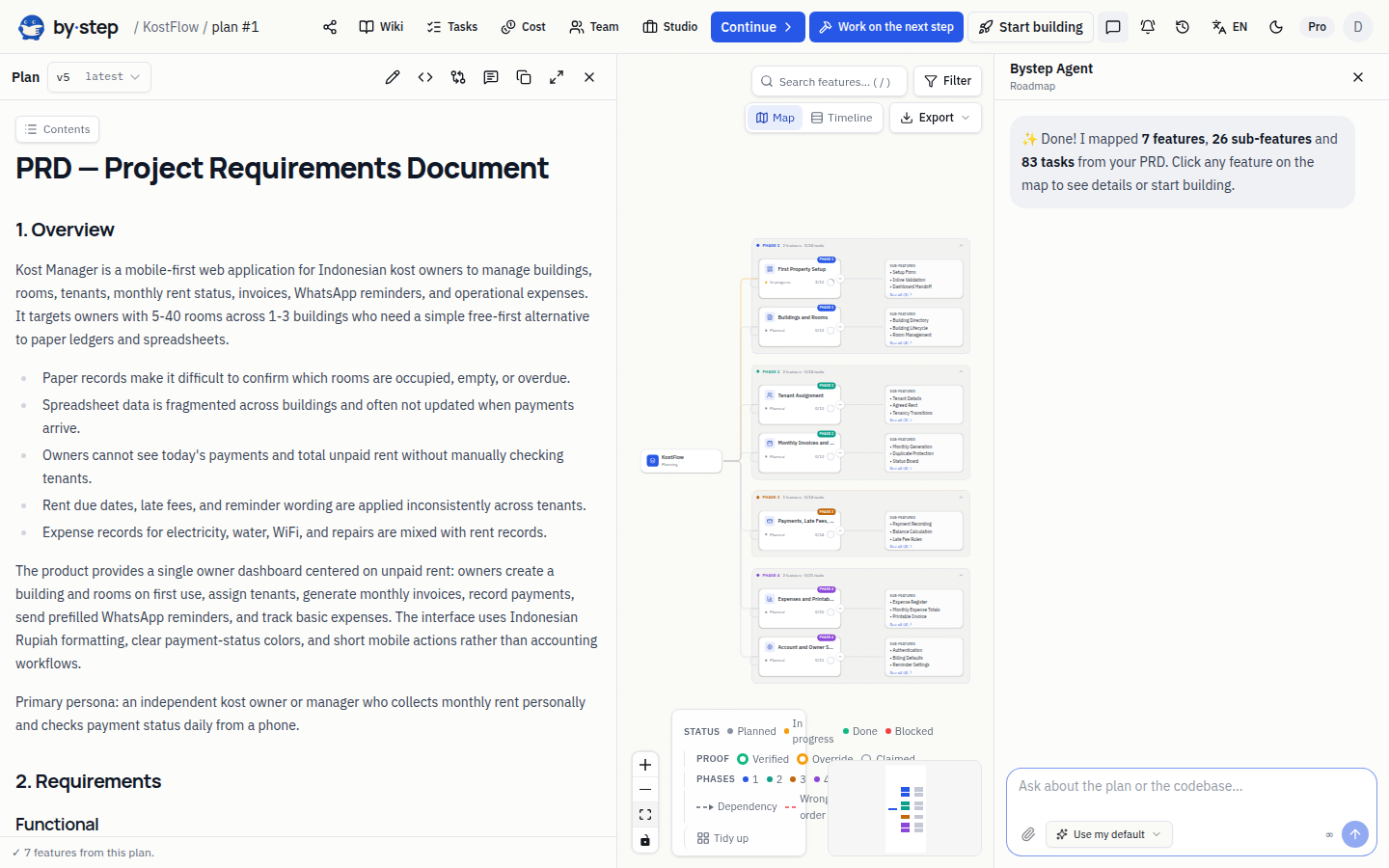The height and width of the screenshot is (868, 1389).
Task: Open the Export dropdown
Action: click(936, 118)
